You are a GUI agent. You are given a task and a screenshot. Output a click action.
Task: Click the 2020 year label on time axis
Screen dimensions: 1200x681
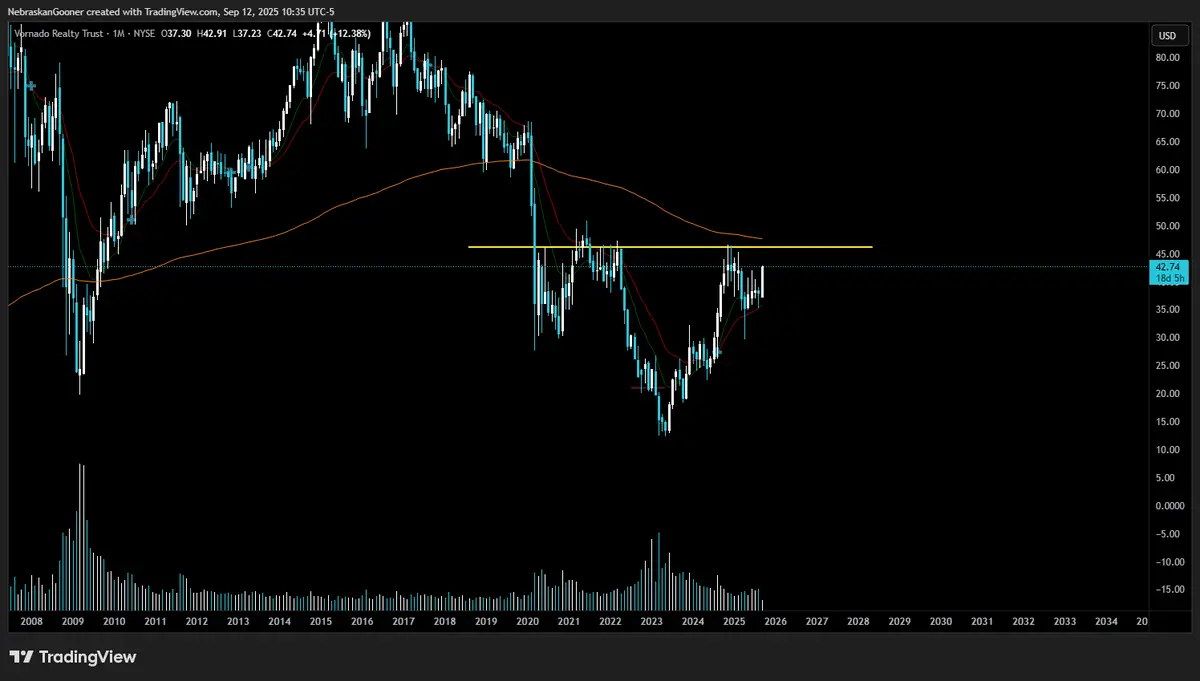click(527, 621)
